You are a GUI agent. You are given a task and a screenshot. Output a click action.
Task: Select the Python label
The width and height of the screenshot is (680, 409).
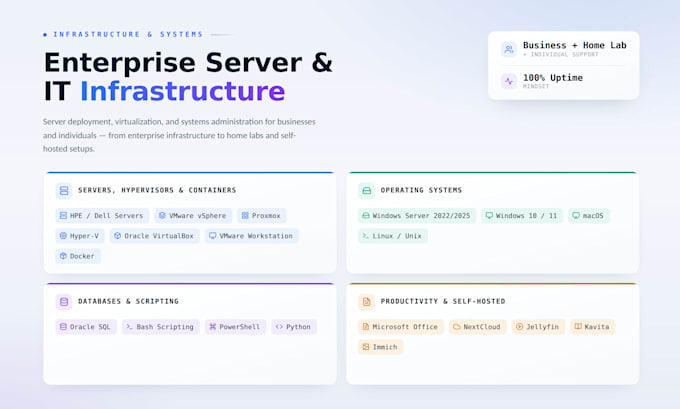coord(298,327)
